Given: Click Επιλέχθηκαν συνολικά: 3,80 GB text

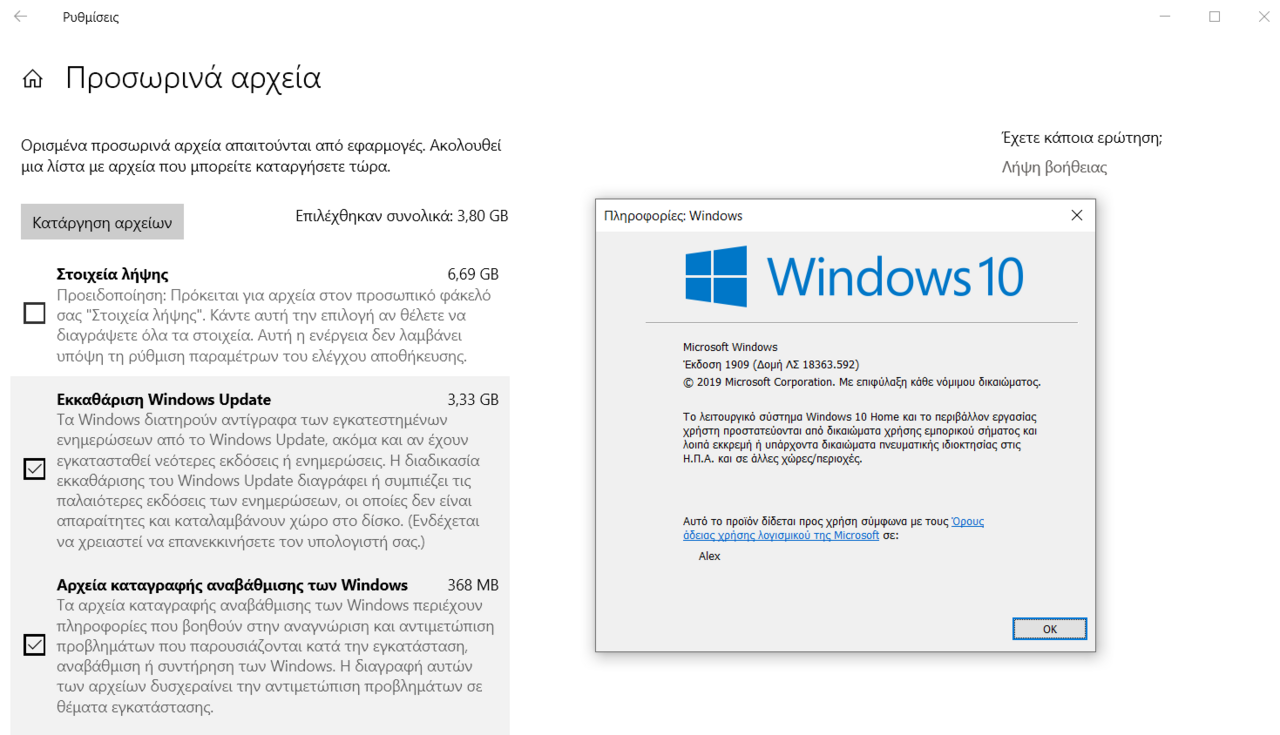Looking at the screenshot, I should (x=402, y=216).
